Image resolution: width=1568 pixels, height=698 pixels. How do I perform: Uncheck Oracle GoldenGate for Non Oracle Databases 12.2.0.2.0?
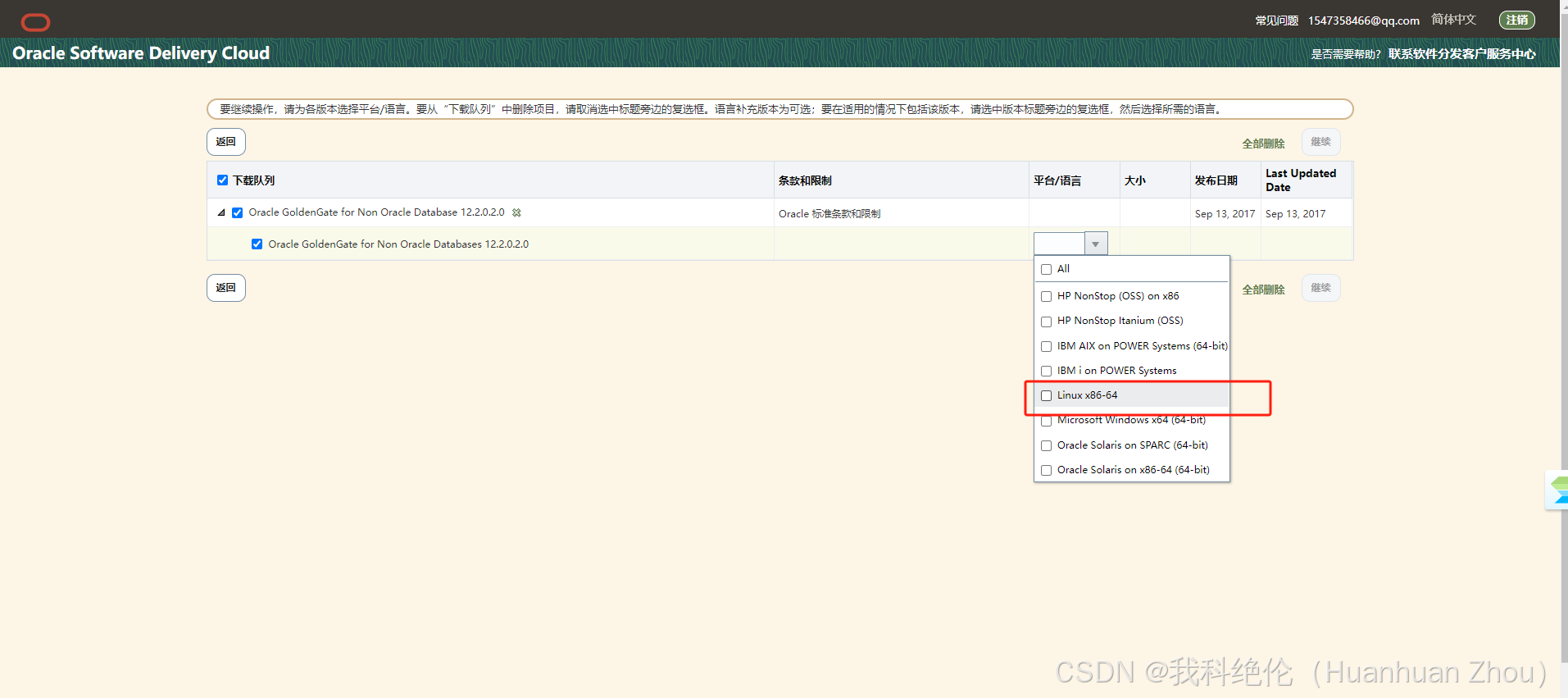pyautogui.click(x=257, y=244)
